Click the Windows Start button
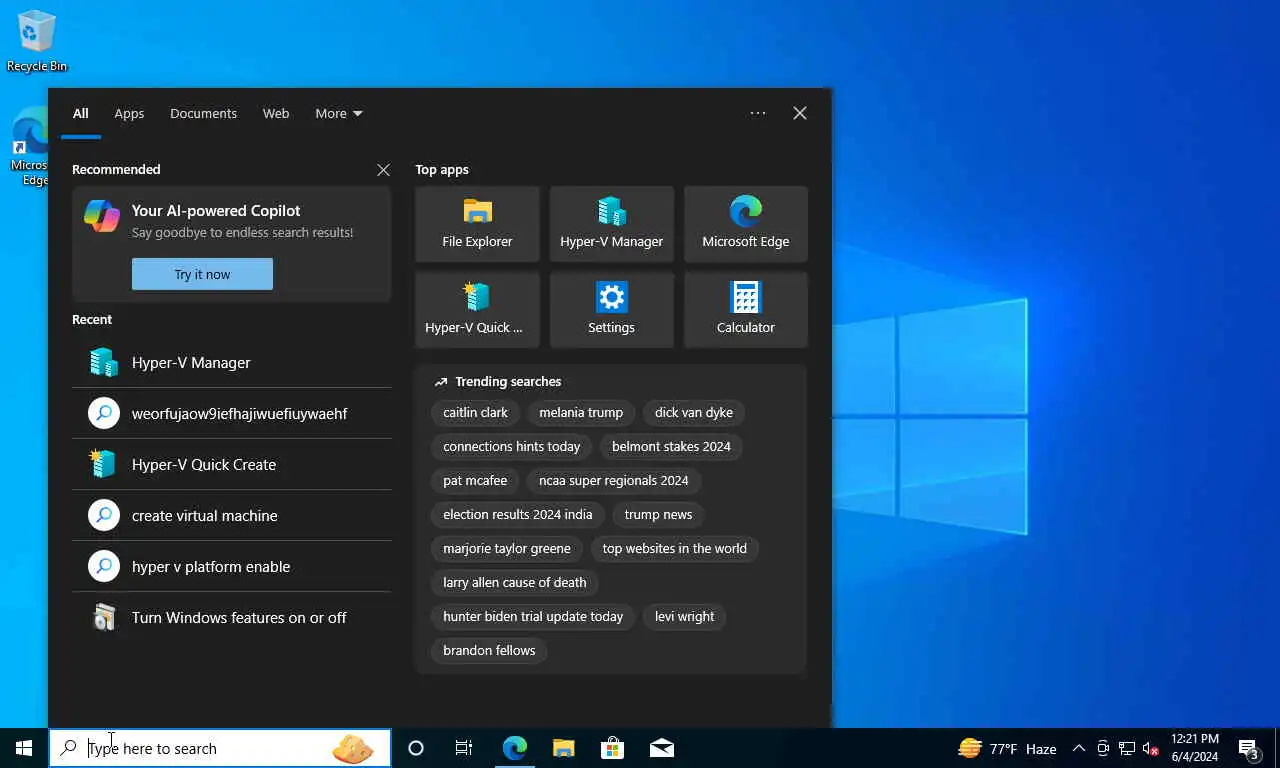1280x768 pixels. pyautogui.click(x=24, y=748)
